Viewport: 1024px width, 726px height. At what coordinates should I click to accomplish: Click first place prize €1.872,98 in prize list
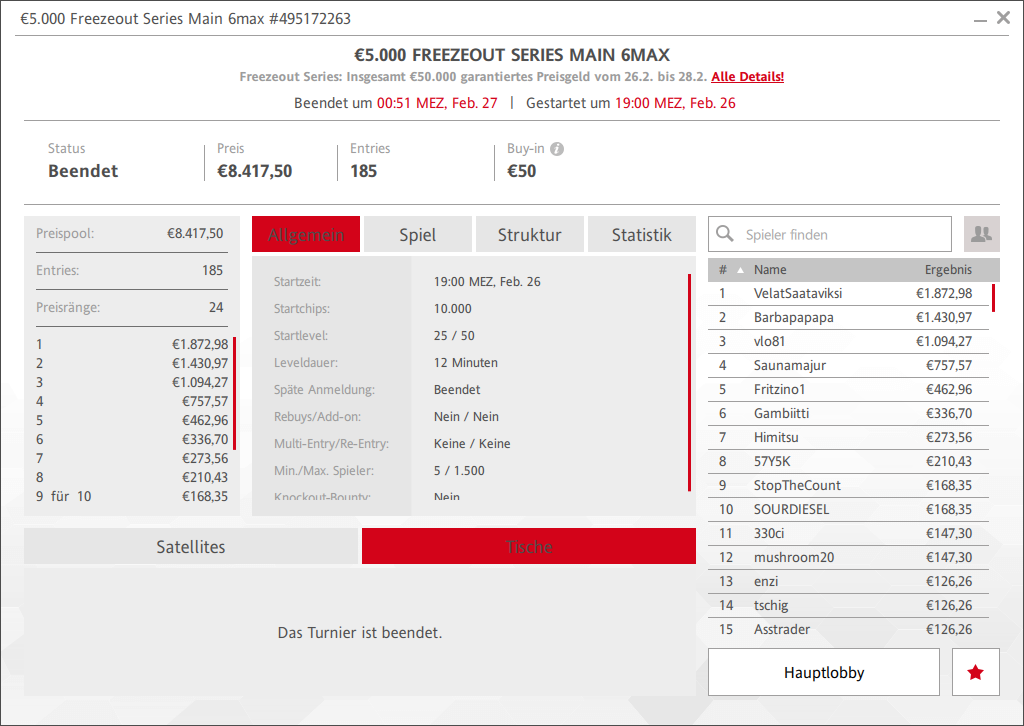point(200,344)
